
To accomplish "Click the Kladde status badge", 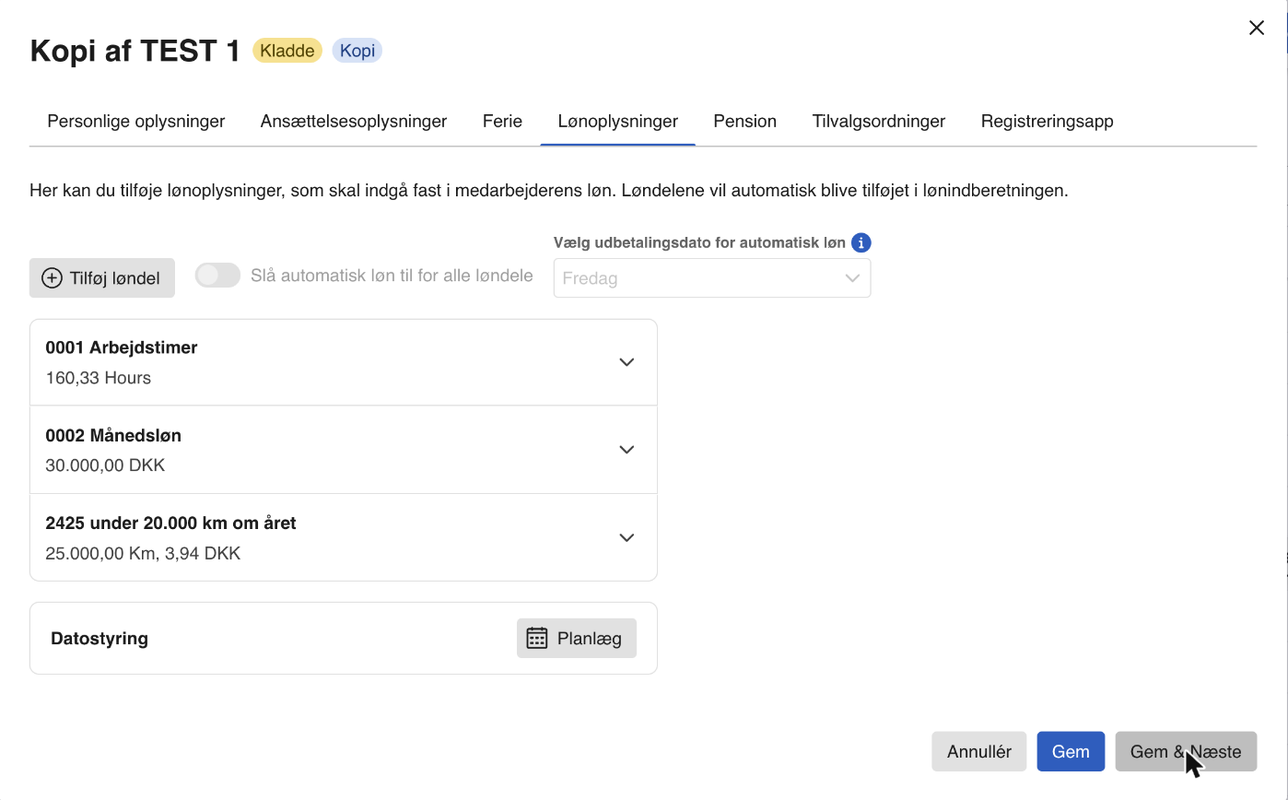I will [x=287, y=51].
